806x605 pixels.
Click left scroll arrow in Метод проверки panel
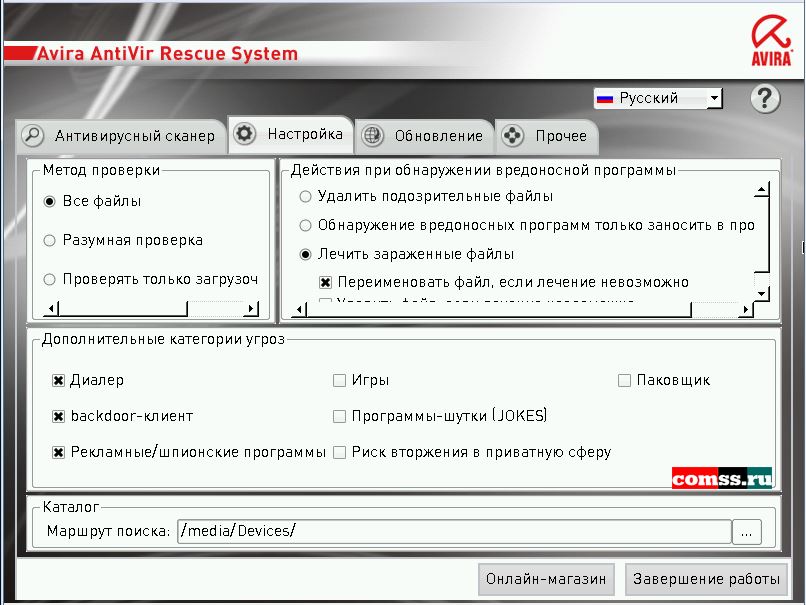pyautogui.click(x=51, y=308)
